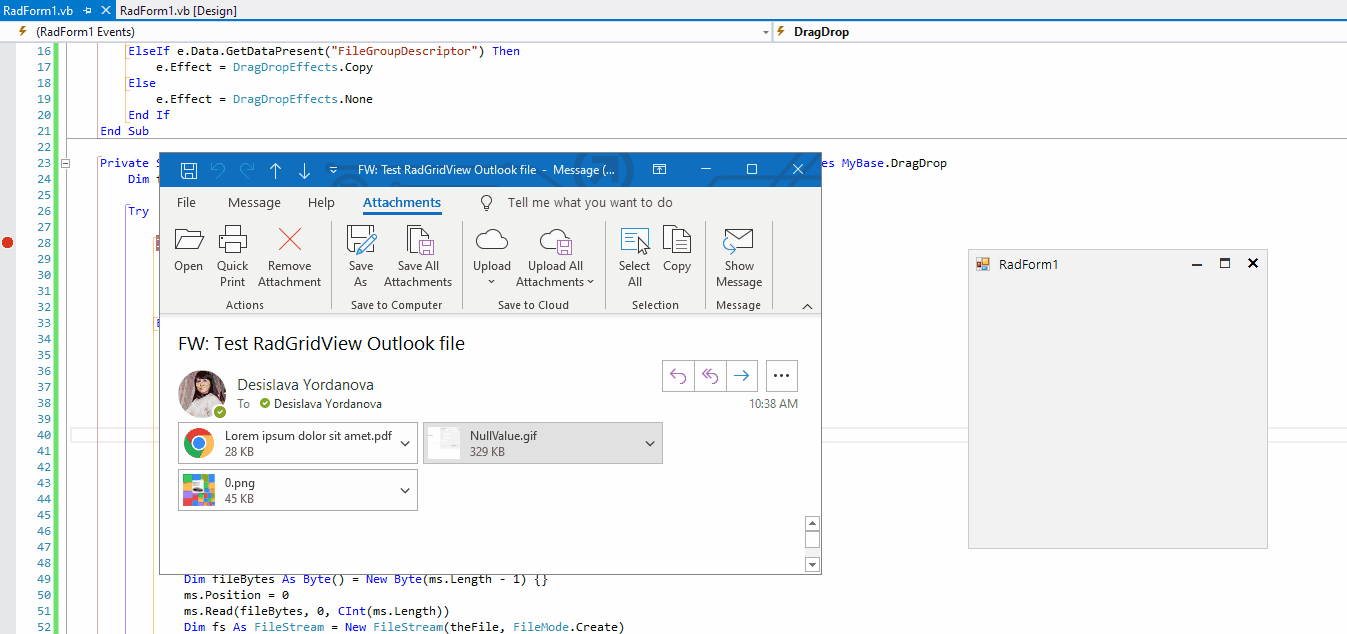Click the Redo icon in Outlook title bar

[247, 170]
